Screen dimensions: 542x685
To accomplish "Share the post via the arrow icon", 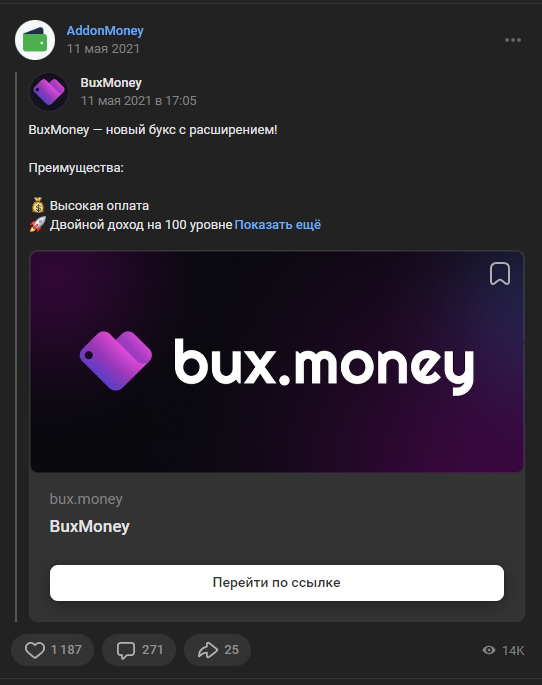I will 208,650.
